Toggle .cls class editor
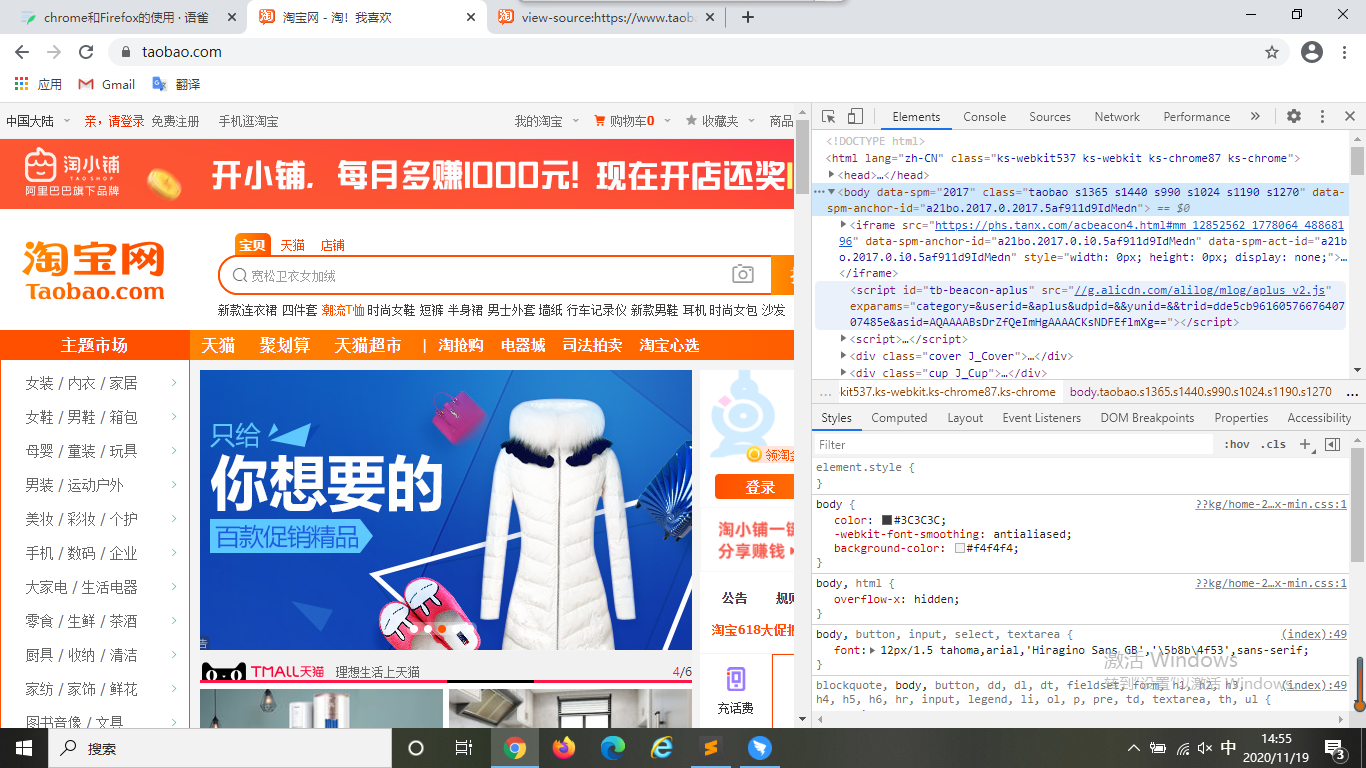1366x768 pixels. point(1273,444)
